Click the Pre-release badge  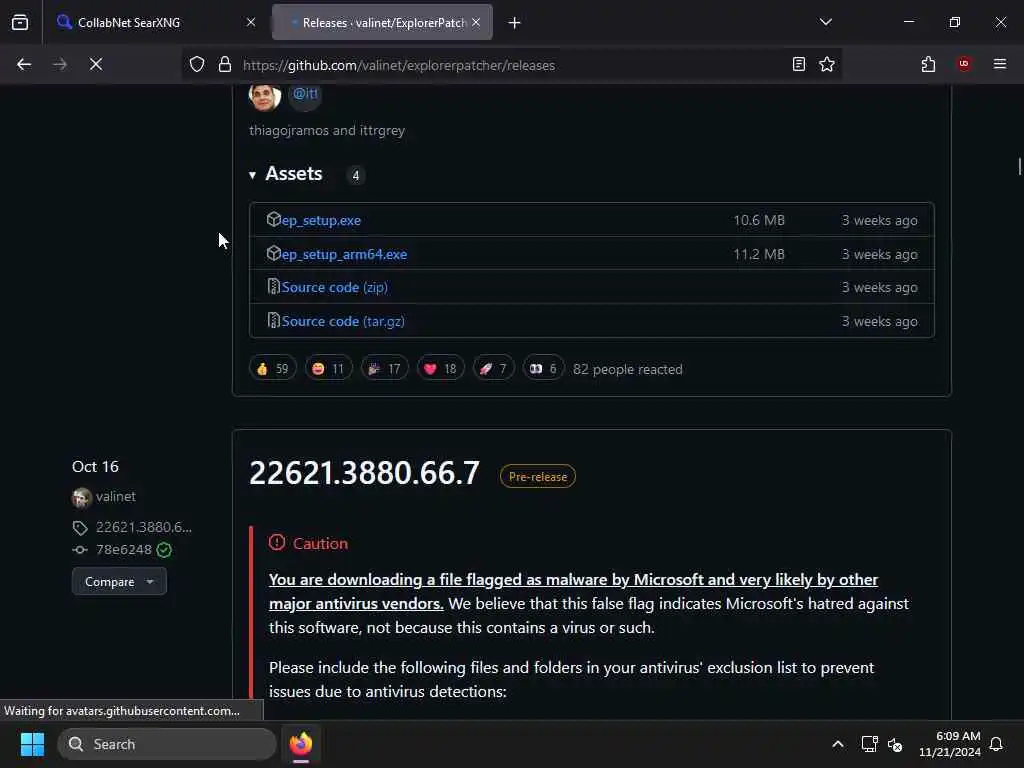click(537, 477)
